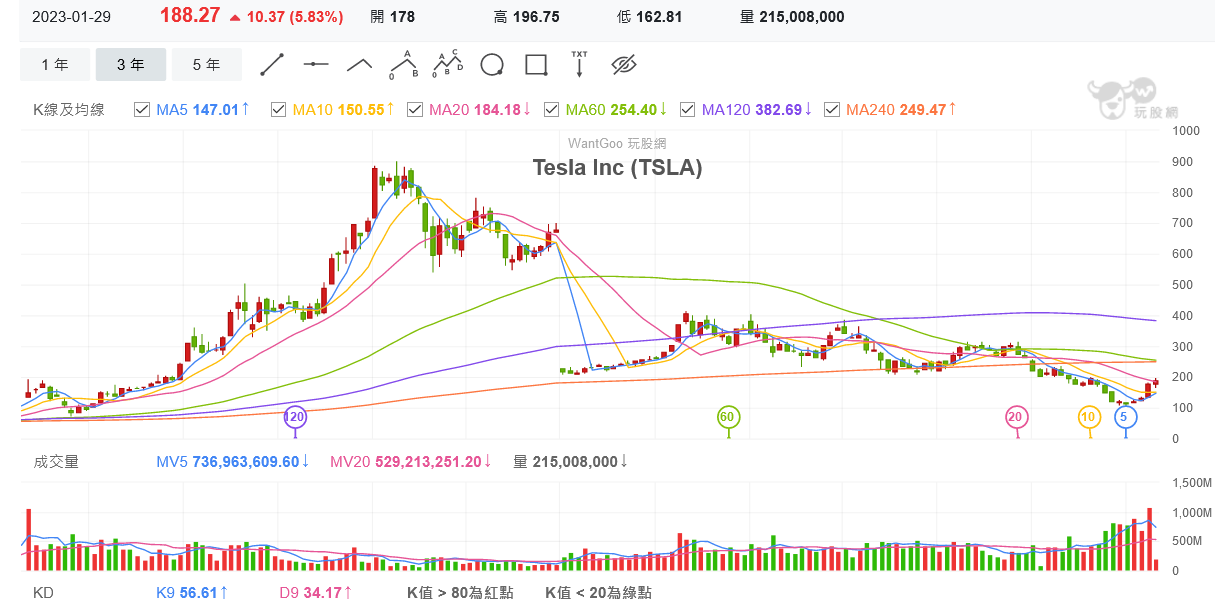Uncheck the MA5 moving average checkbox
Image resolution: width=1215 pixels, height=602 pixels.
pyautogui.click(x=142, y=109)
